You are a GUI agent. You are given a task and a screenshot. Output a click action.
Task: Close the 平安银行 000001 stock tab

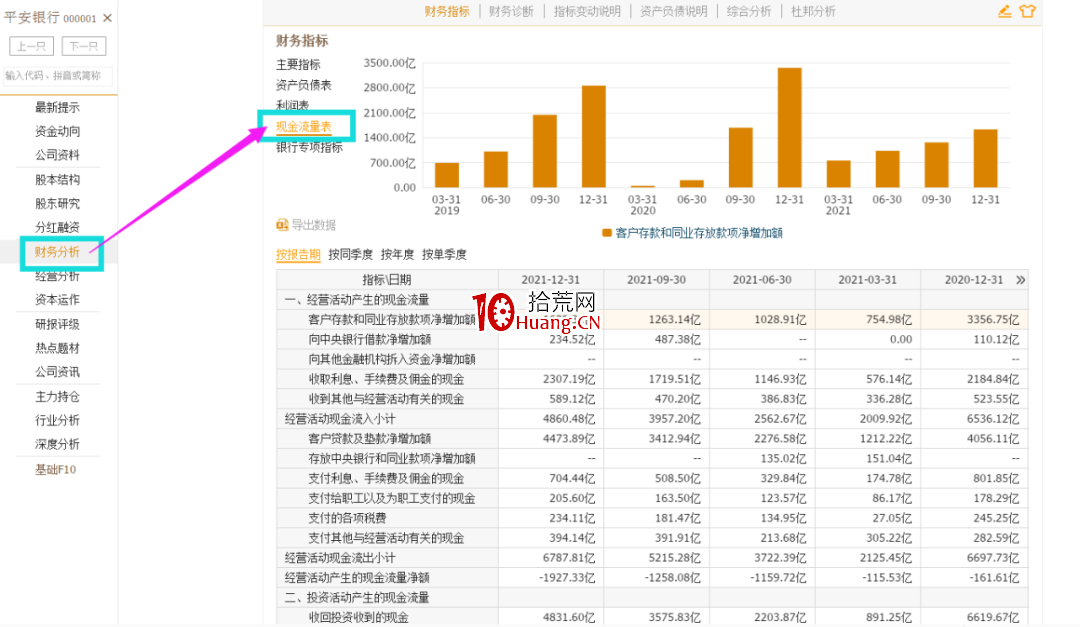(107, 18)
